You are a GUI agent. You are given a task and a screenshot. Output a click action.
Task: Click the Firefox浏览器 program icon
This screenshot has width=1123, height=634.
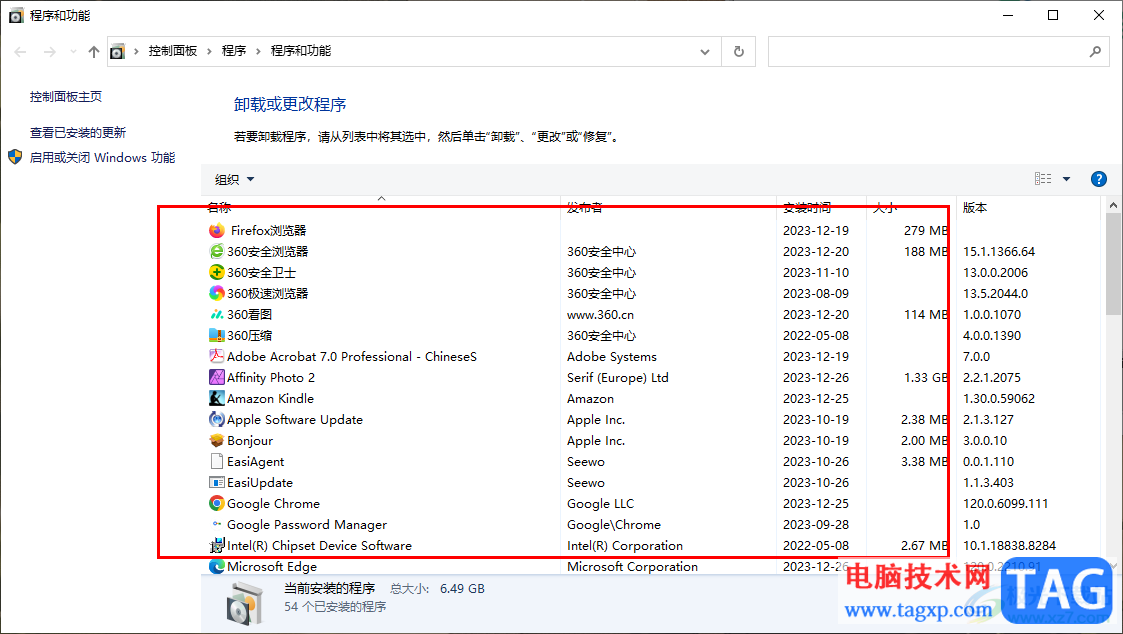(216, 231)
